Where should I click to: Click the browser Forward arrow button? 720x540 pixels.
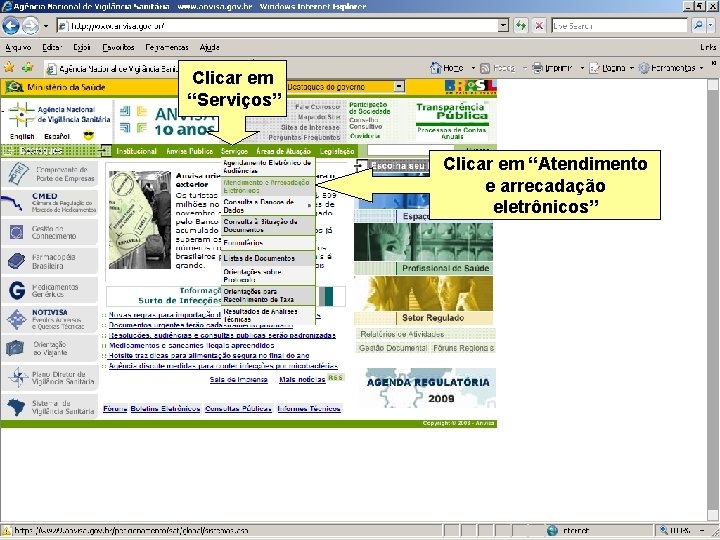click(x=30, y=26)
